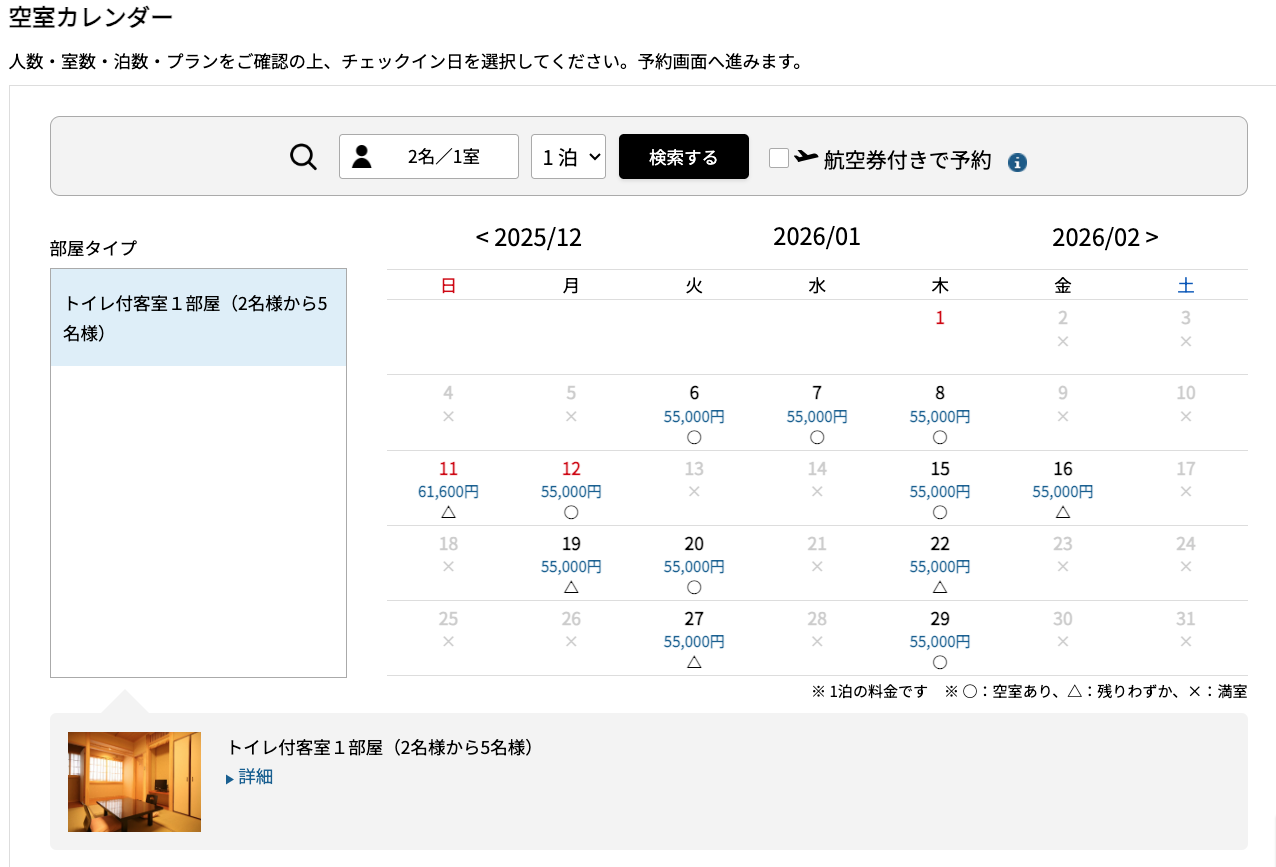
Task: Enable the 航空券付きで予約 checkbox
Action: click(778, 157)
